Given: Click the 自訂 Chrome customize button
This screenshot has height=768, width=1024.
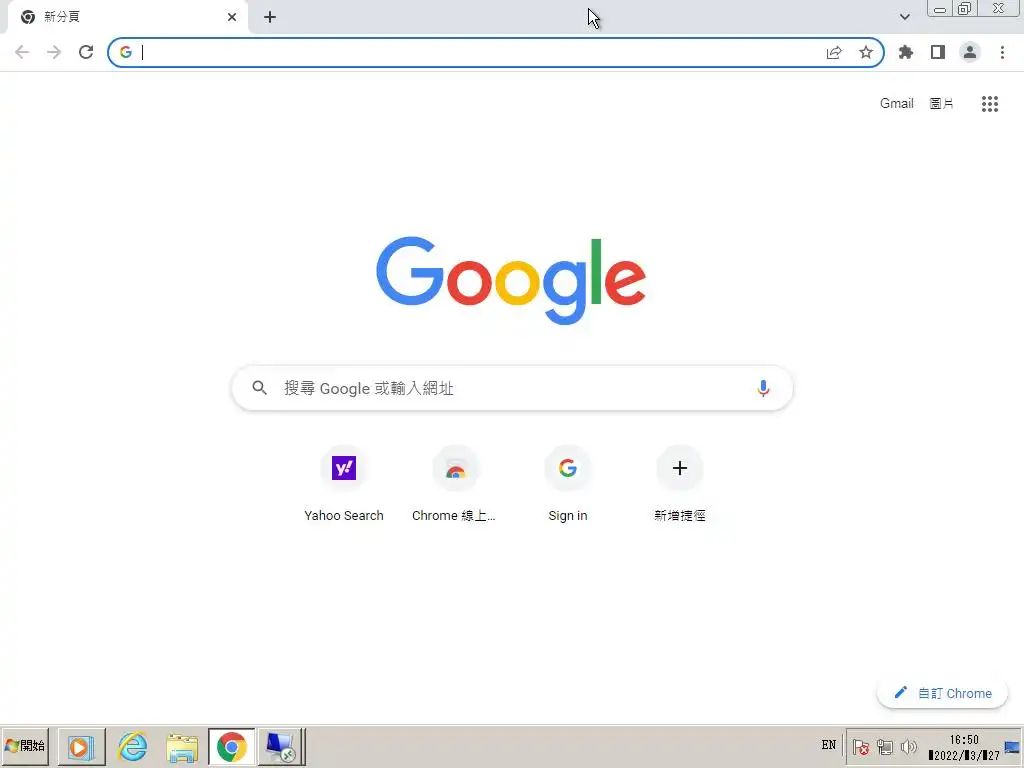Looking at the screenshot, I should point(942,693).
